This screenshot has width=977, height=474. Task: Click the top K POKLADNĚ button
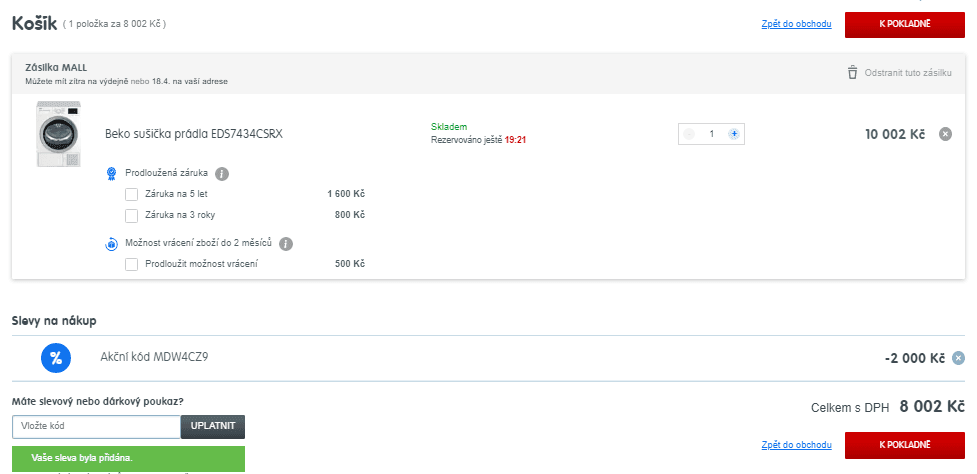[x=905, y=24]
